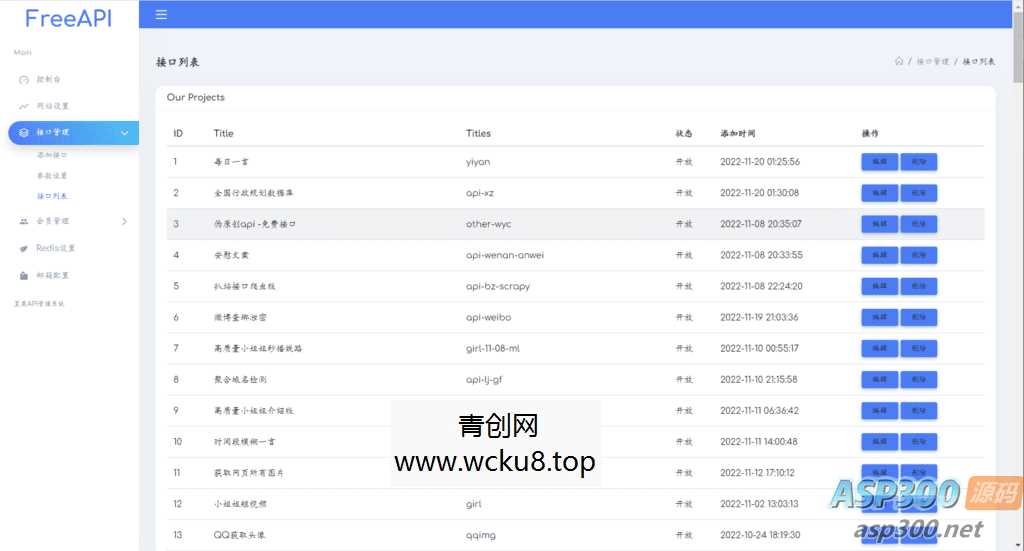Open the 控制台 dashboard icon in sidebar
Screen dimensions: 1024x551
pyautogui.click(x=24, y=80)
